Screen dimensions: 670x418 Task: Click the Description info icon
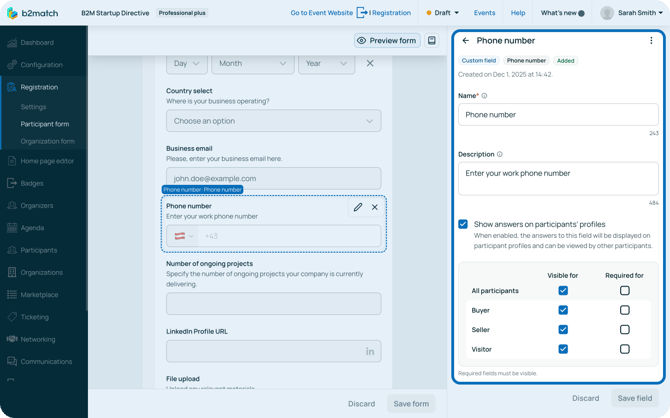(x=500, y=155)
